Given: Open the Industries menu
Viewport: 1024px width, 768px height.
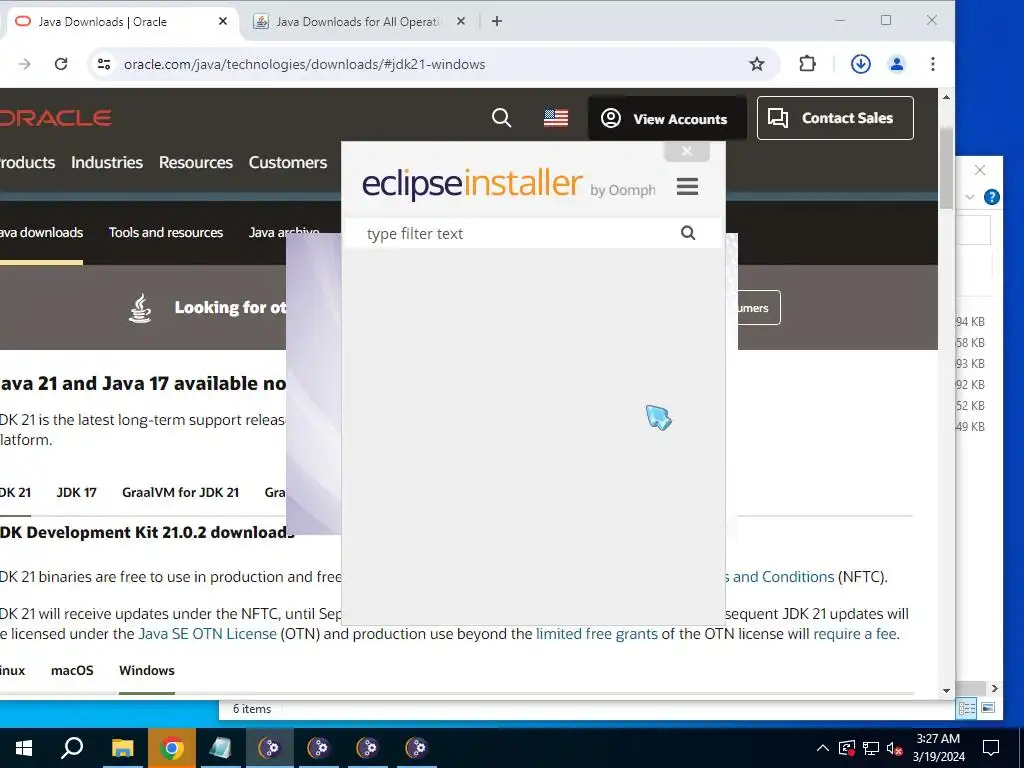Looking at the screenshot, I should pyautogui.click(x=106, y=162).
